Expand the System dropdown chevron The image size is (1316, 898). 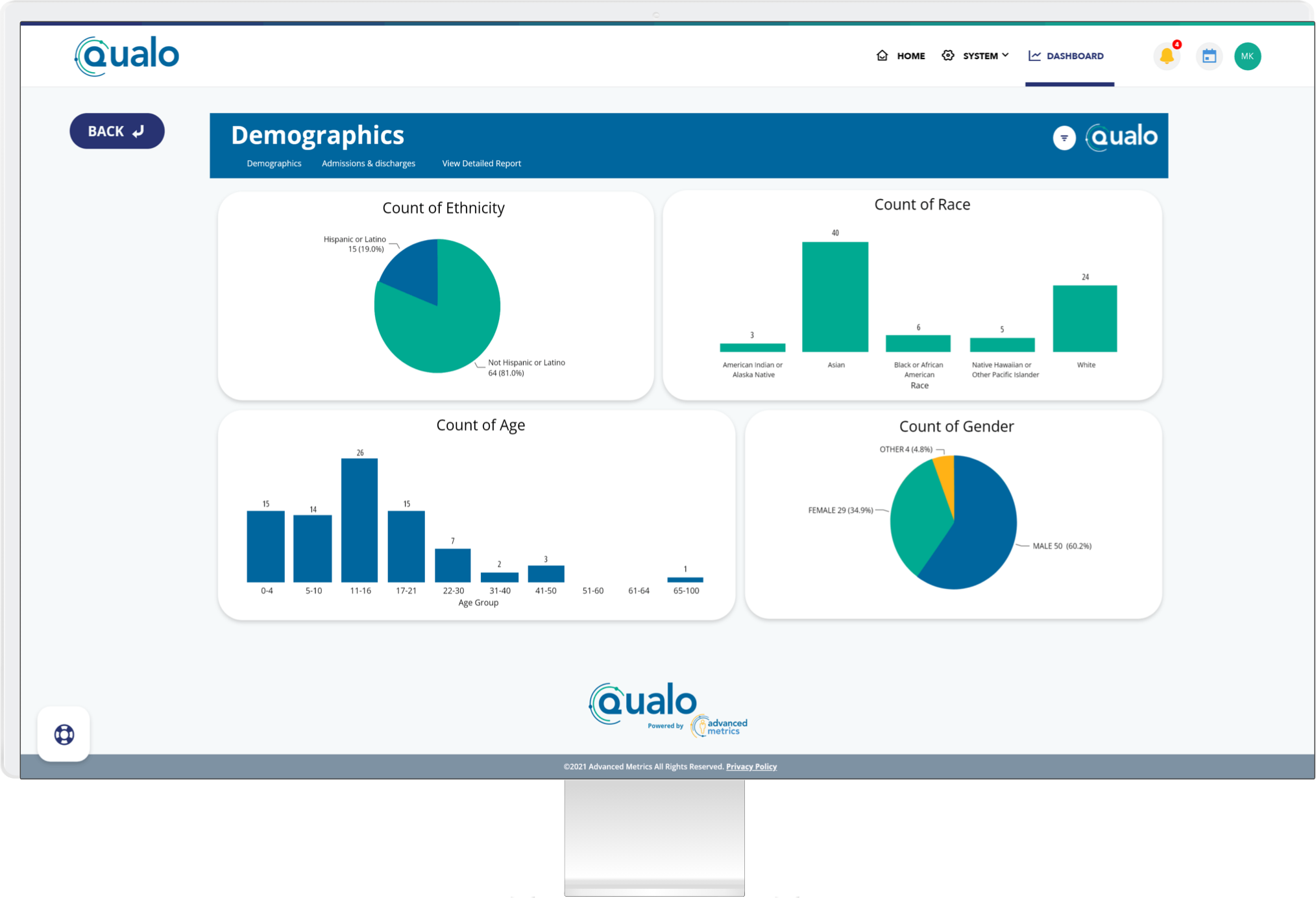coord(1005,55)
